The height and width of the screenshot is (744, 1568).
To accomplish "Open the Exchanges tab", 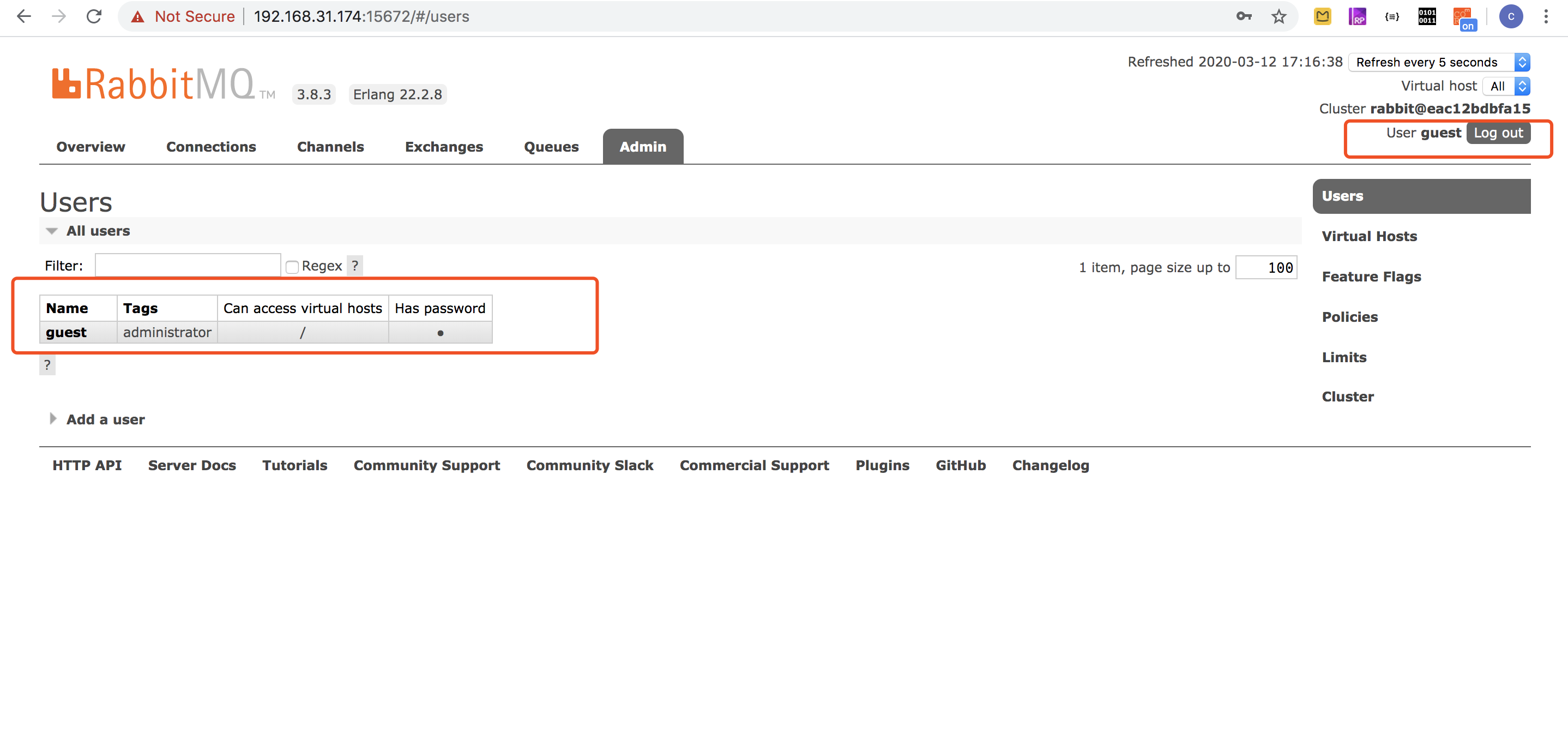I will (x=444, y=147).
